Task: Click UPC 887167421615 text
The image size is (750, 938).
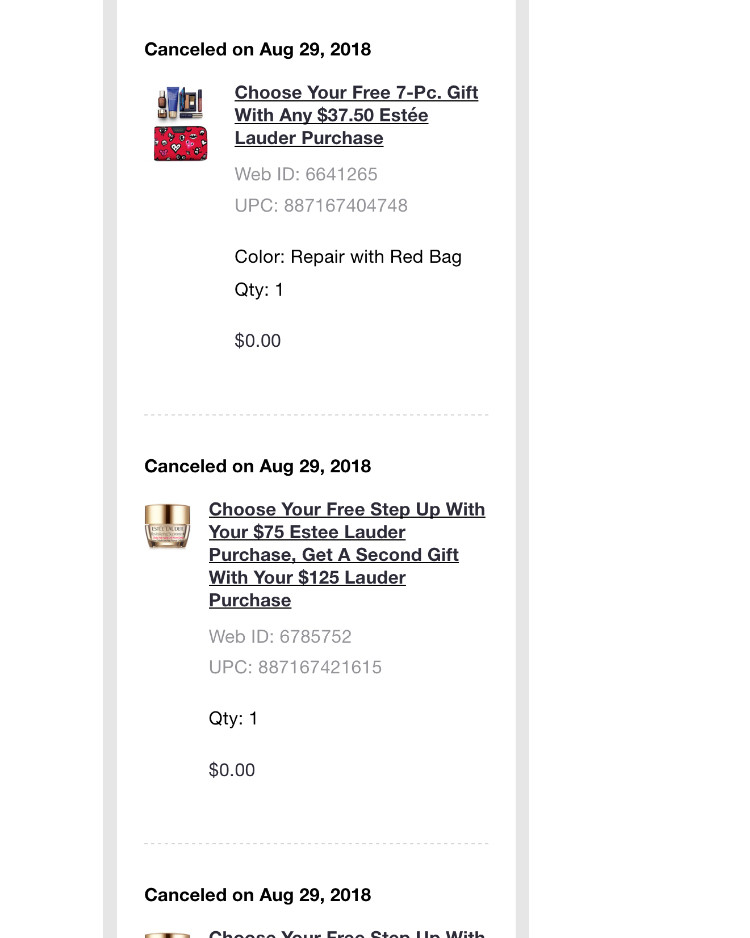Action: click(295, 667)
